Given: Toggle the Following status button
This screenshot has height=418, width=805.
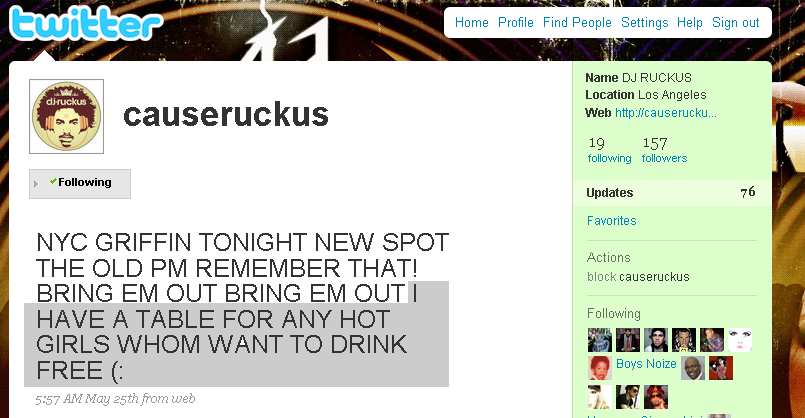Looking at the screenshot, I should 80,183.
